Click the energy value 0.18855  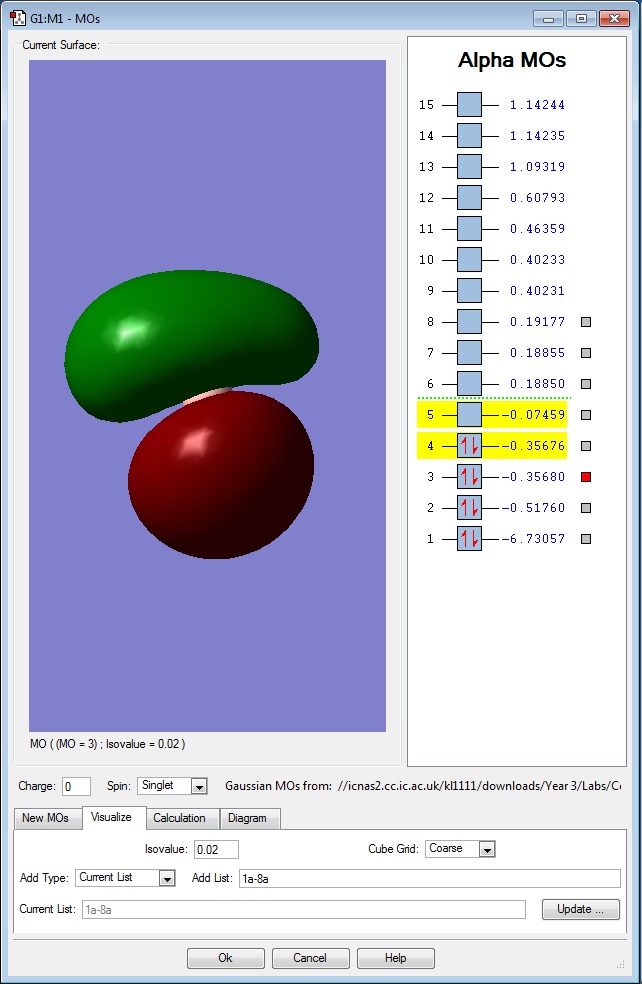click(x=537, y=353)
